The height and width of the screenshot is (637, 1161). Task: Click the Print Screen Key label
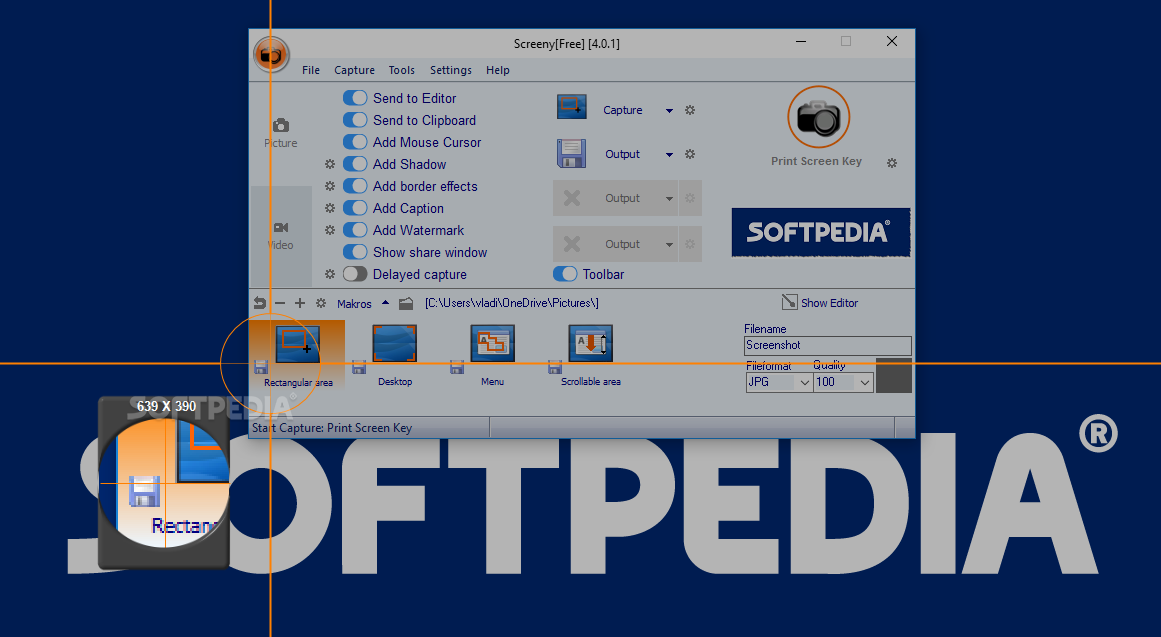[x=816, y=161]
